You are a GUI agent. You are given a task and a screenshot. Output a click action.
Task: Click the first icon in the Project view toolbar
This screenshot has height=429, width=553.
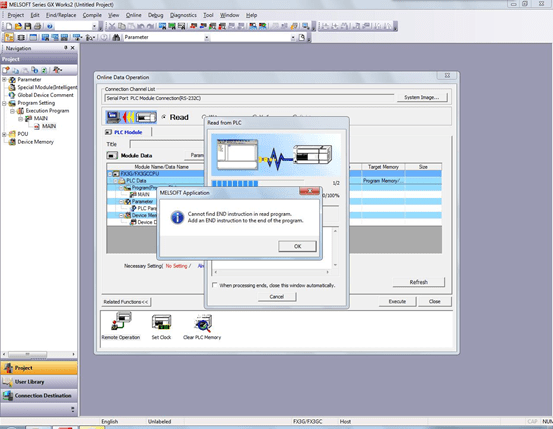[6, 70]
